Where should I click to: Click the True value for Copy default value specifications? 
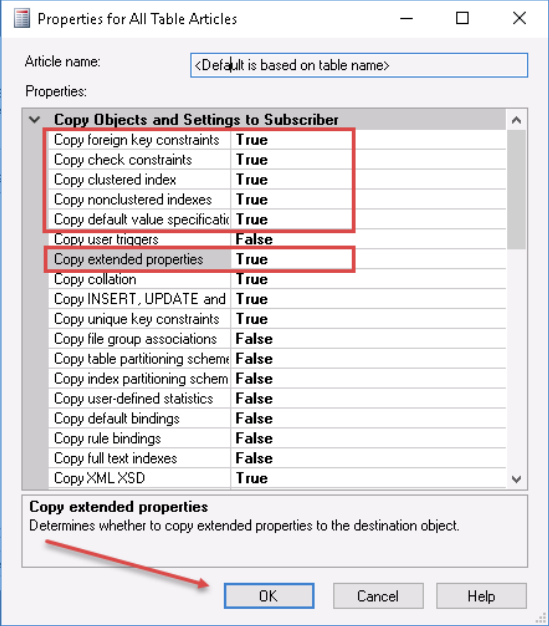click(x=252, y=220)
